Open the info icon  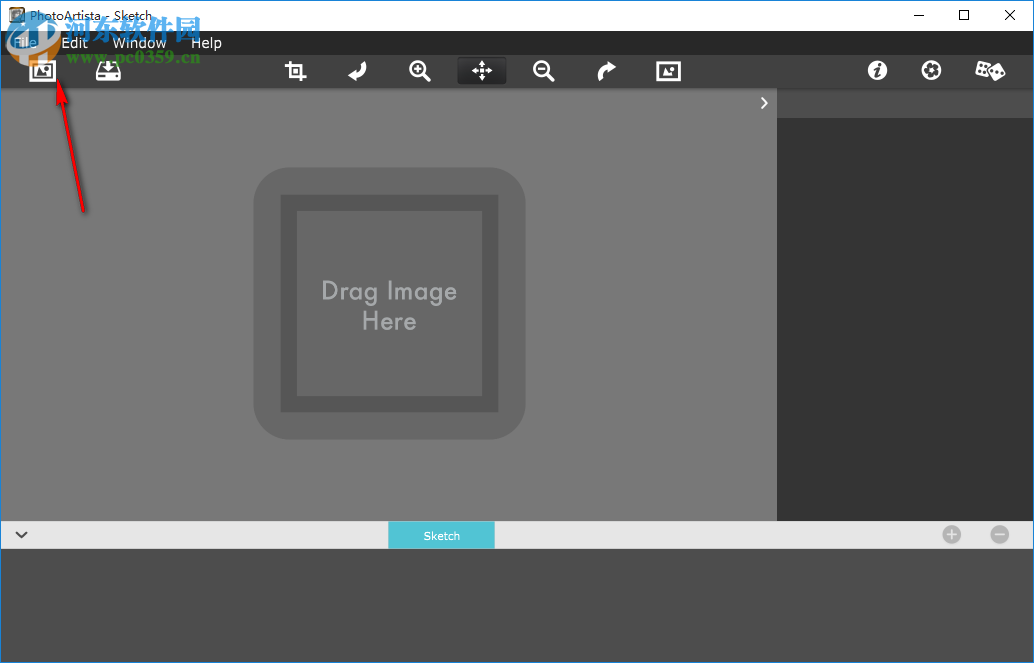click(x=877, y=71)
